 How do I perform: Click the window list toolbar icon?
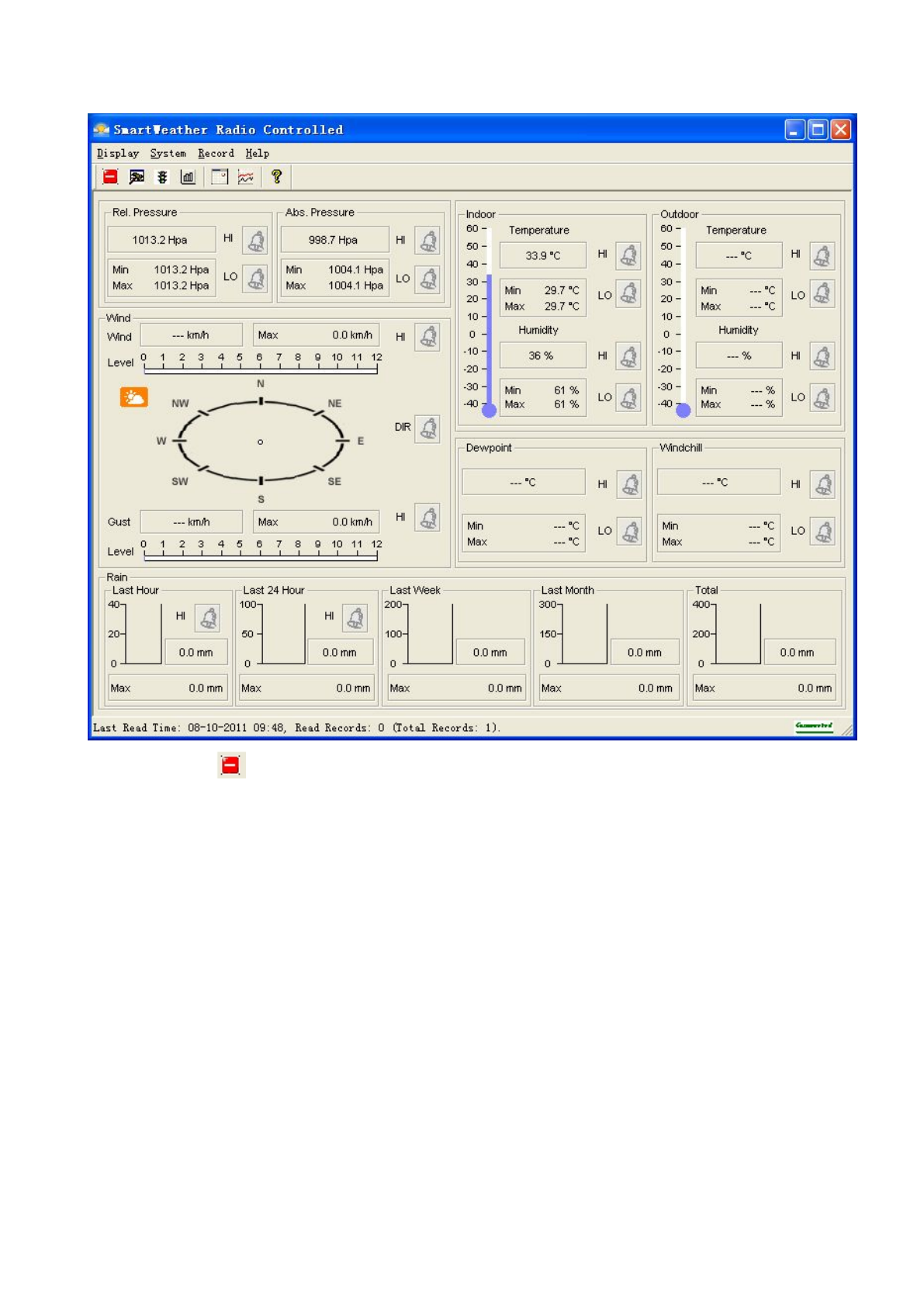click(x=220, y=177)
